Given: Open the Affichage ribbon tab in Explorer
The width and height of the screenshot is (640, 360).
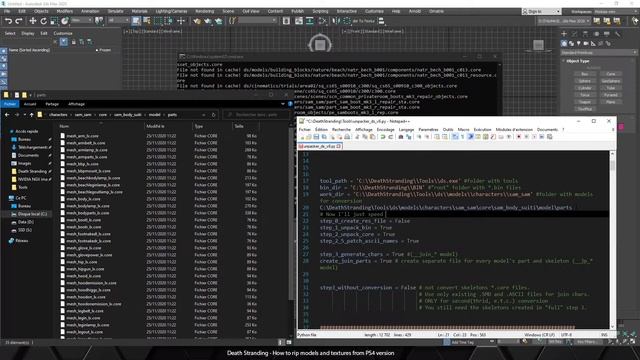Looking at the screenshot, I should (x=76, y=104).
